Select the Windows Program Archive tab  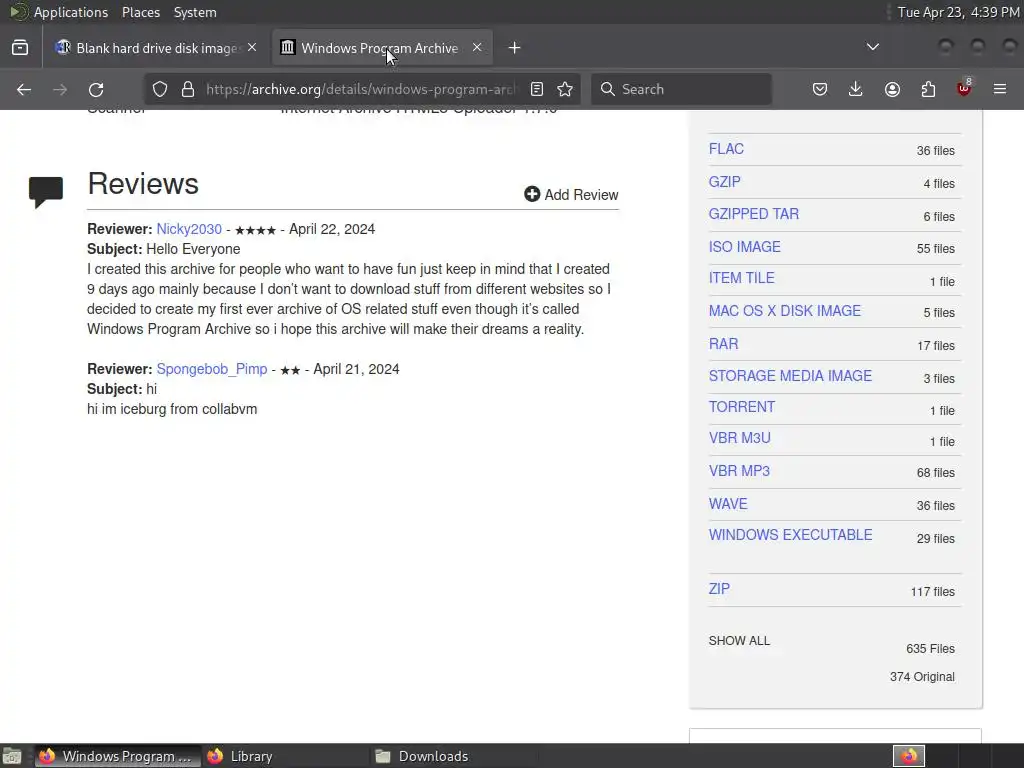point(382,48)
